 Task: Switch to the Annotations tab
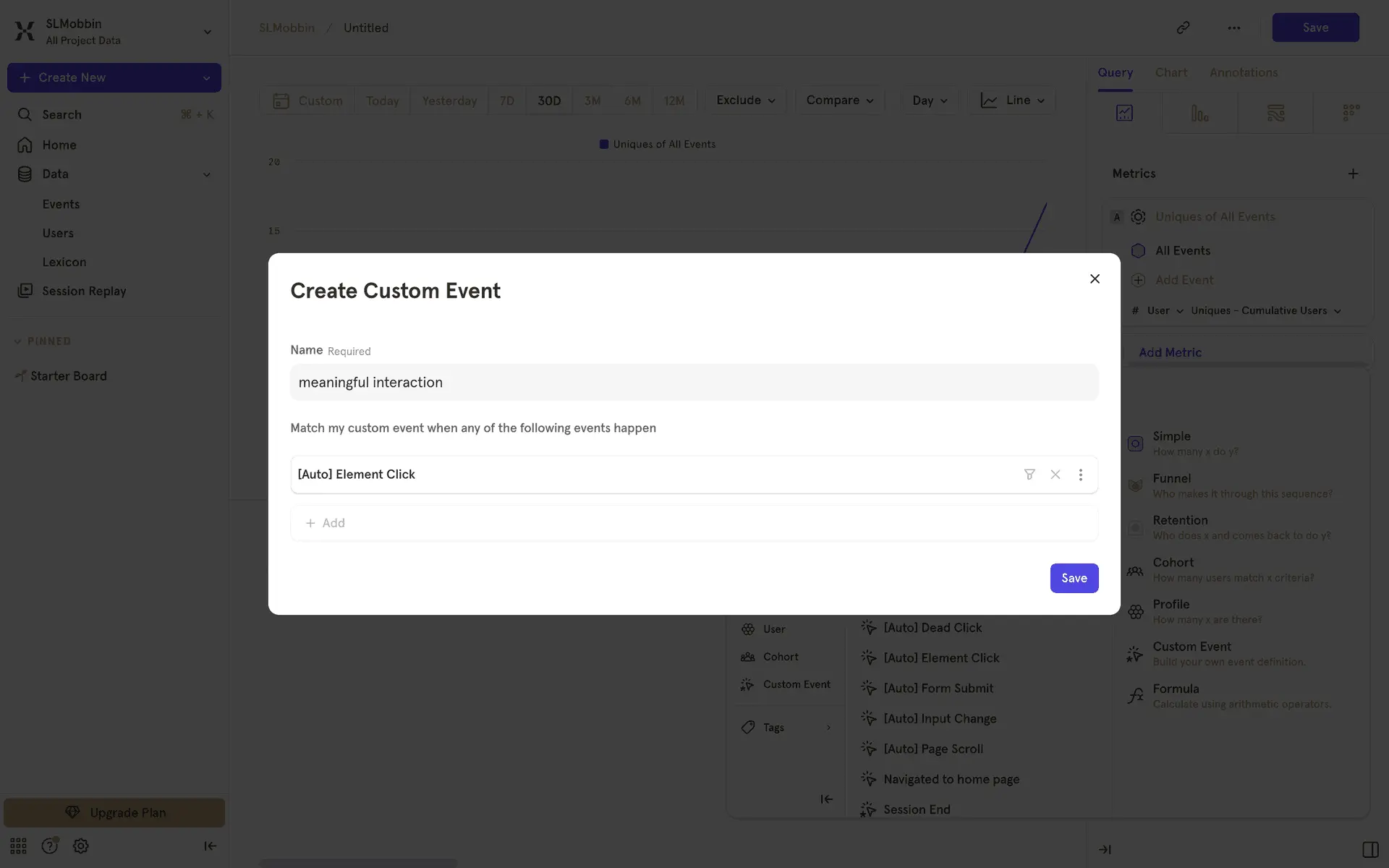tap(1243, 72)
